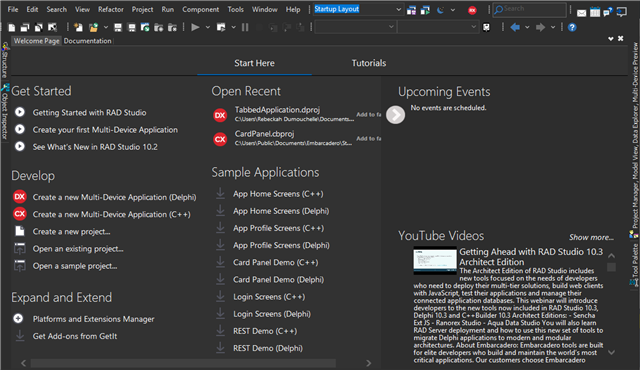640x370 pixels.
Task: Click the chat bubble question icon
Action: (608, 12)
